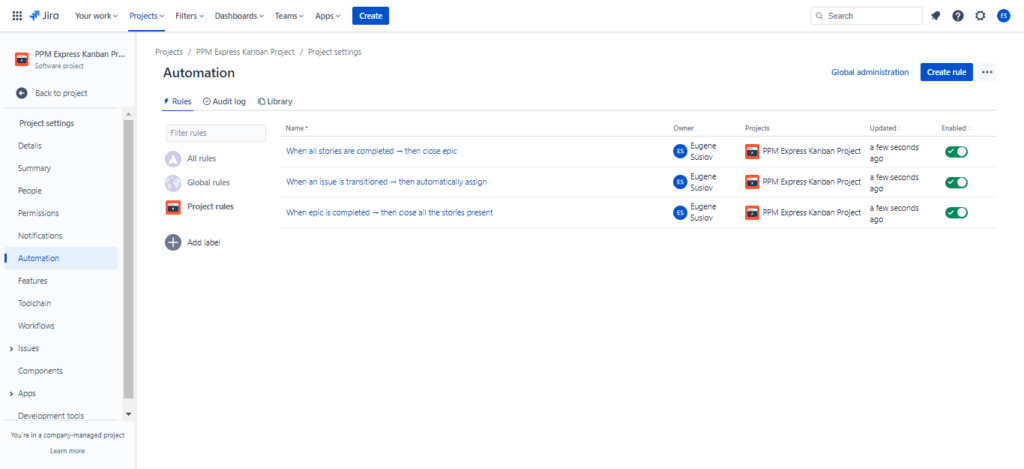Click the owner avatar in the close all stories rule row
Image resolution: width=1024 pixels, height=469 pixels.
(680, 212)
